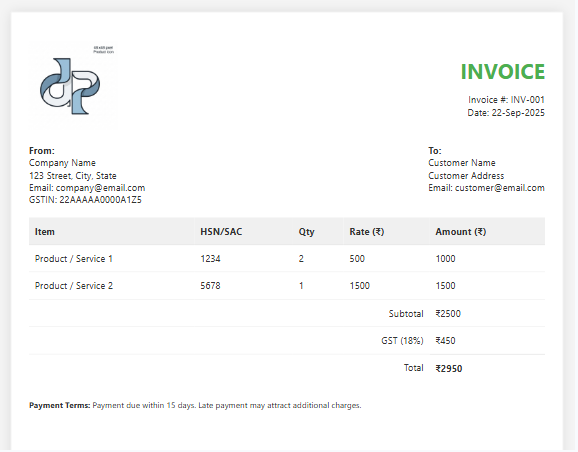Click invoice number INV-001
This screenshot has width=578, height=452.
(527, 100)
